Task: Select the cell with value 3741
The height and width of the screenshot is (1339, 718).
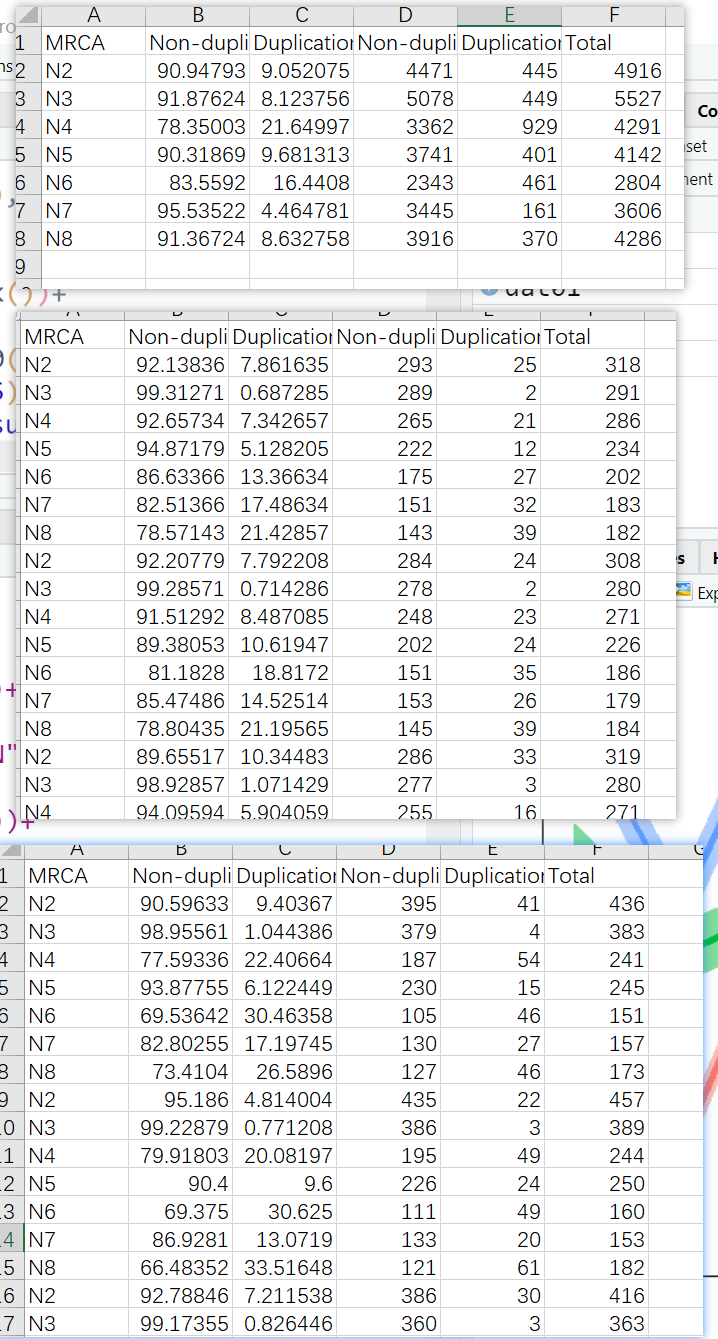Action: (405, 154)
